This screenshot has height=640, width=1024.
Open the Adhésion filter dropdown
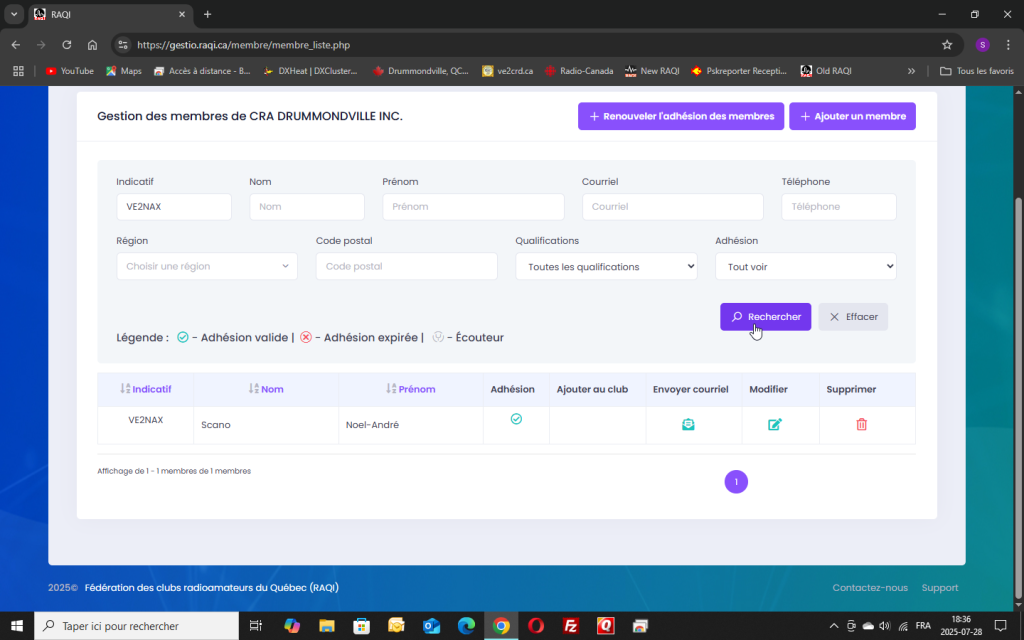point(805,266)
